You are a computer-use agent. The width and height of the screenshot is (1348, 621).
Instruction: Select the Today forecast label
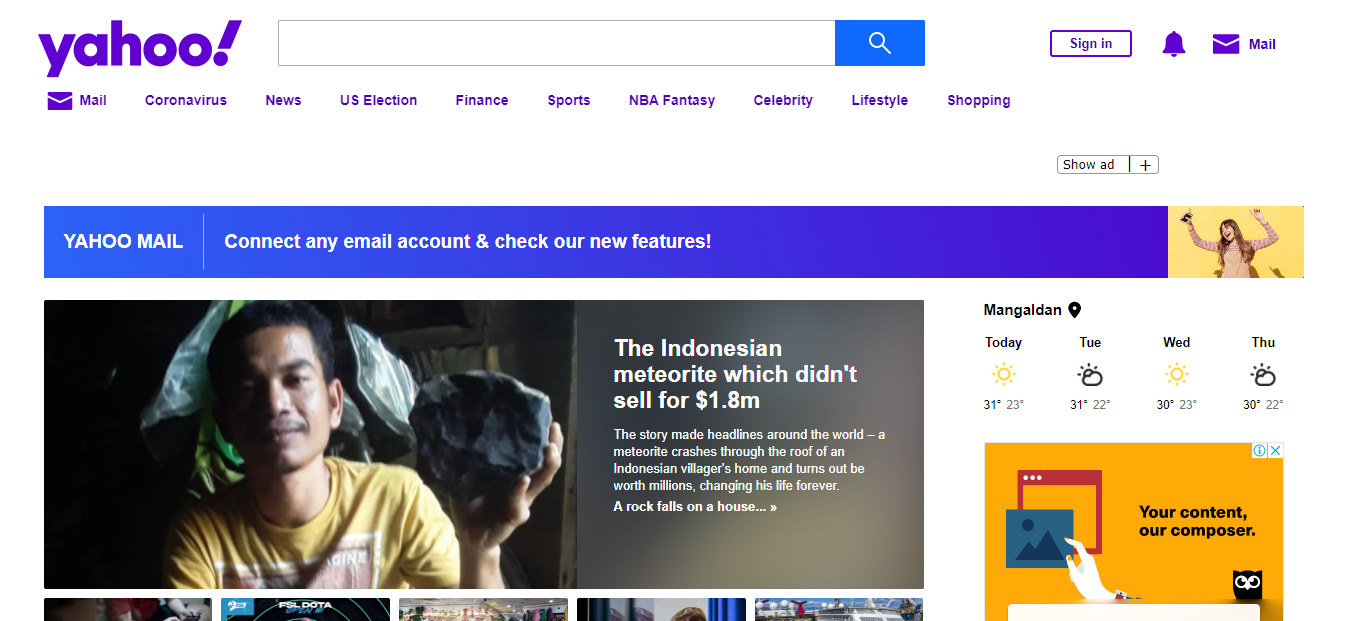tap(1003, 342)
